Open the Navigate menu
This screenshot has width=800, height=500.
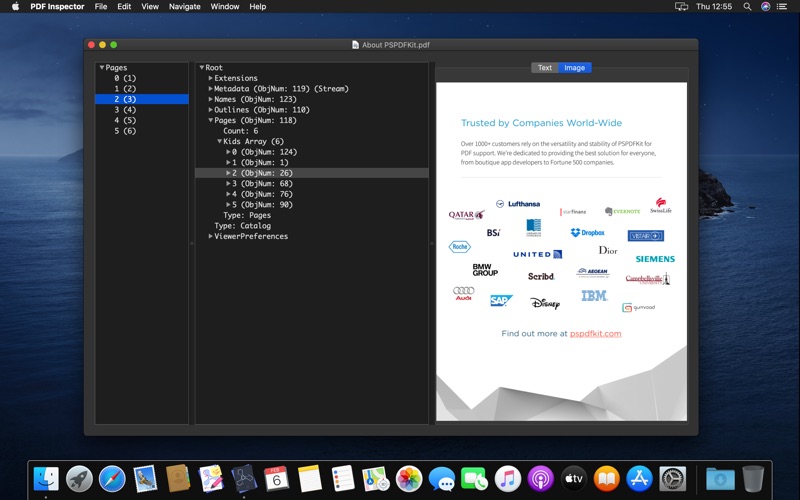[x=184, y=7]
